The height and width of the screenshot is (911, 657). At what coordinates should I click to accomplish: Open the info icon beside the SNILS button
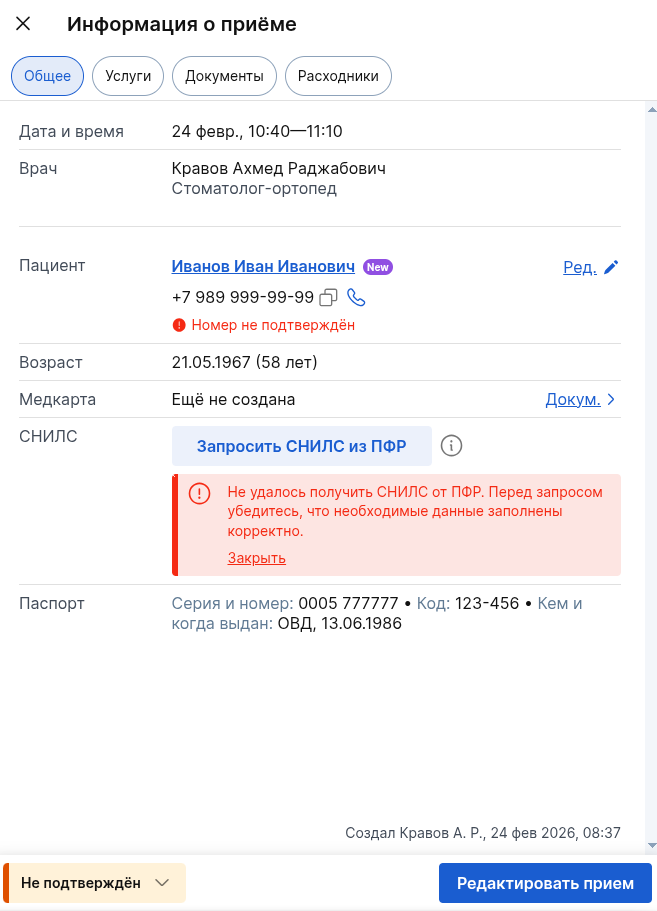[451, 445]
